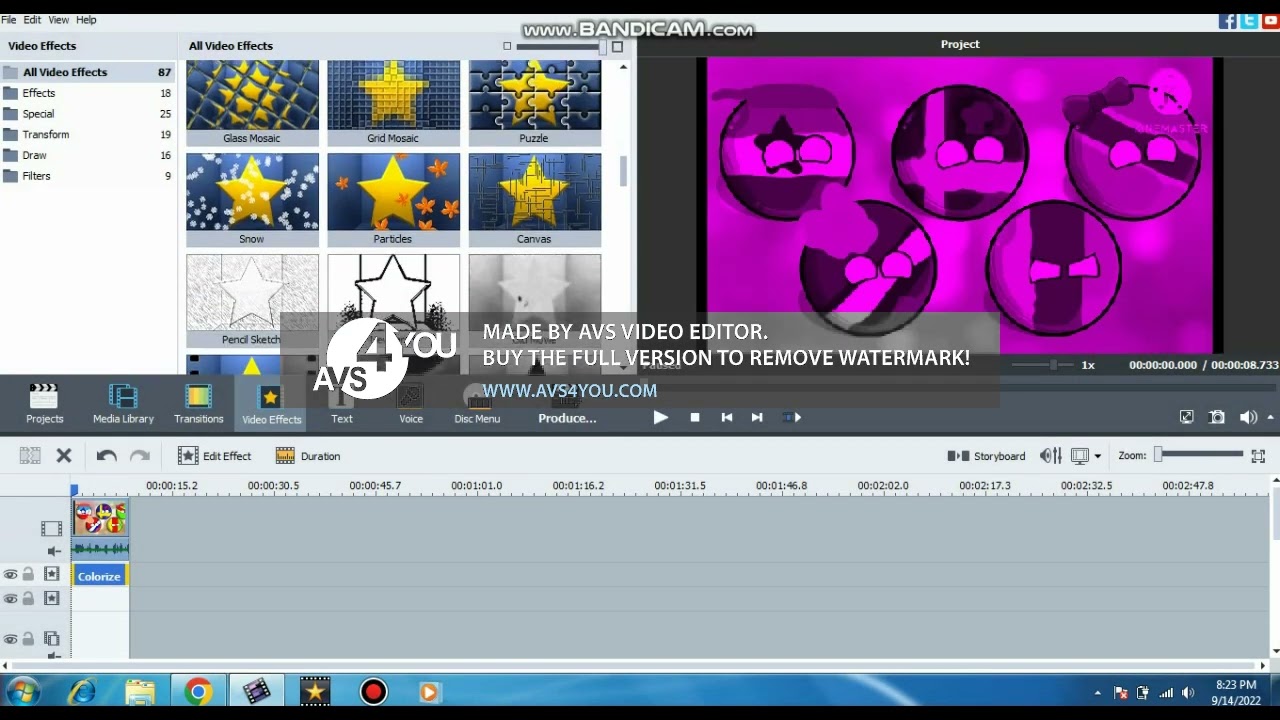The image size is (1280, 720).
Task: Lock the second video effects track
Action: pos(28,599)
